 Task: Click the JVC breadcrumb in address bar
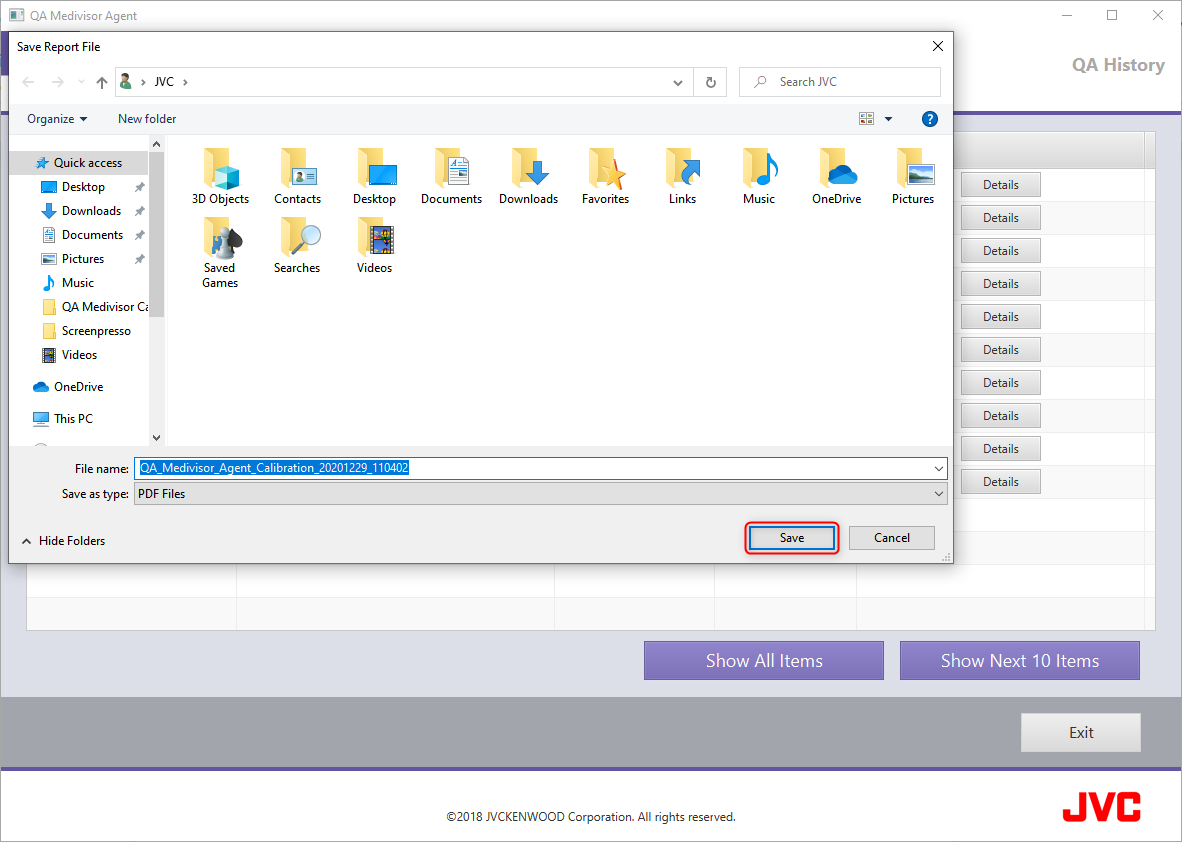(164, 82)
